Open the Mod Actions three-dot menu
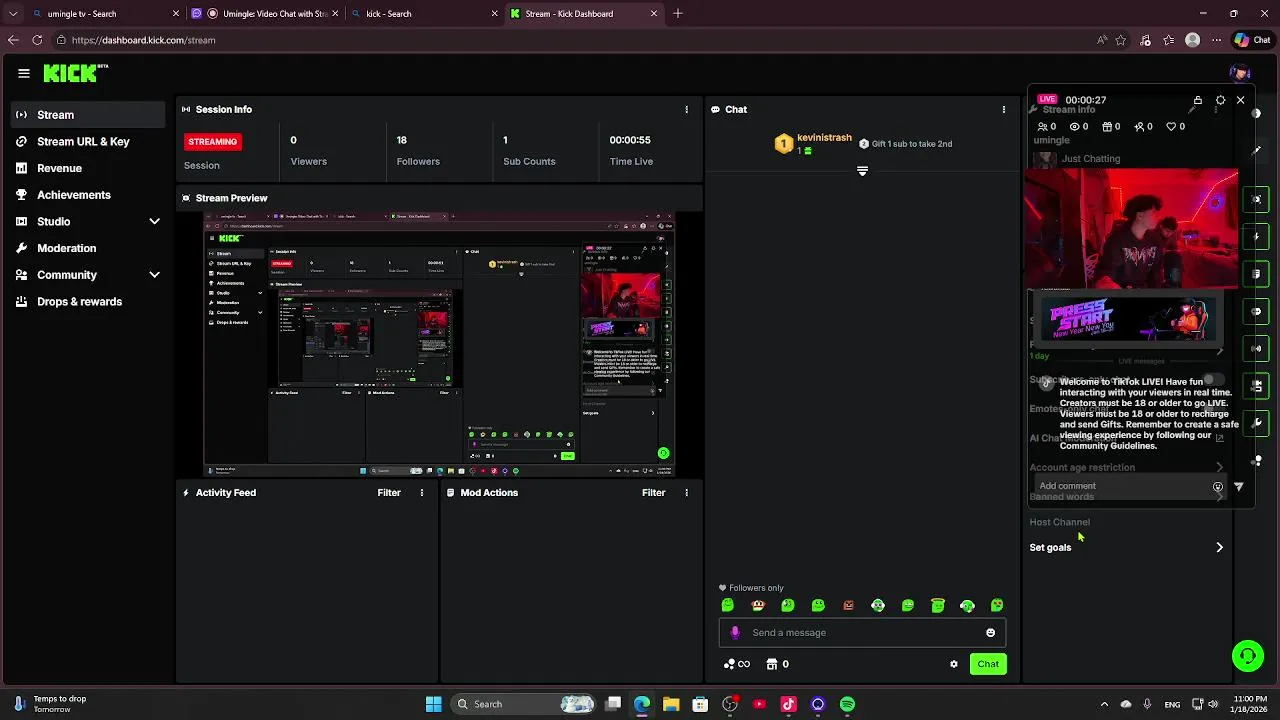Image resolution: width=1280 pixels, height=720 pixels. click(686, 492)
